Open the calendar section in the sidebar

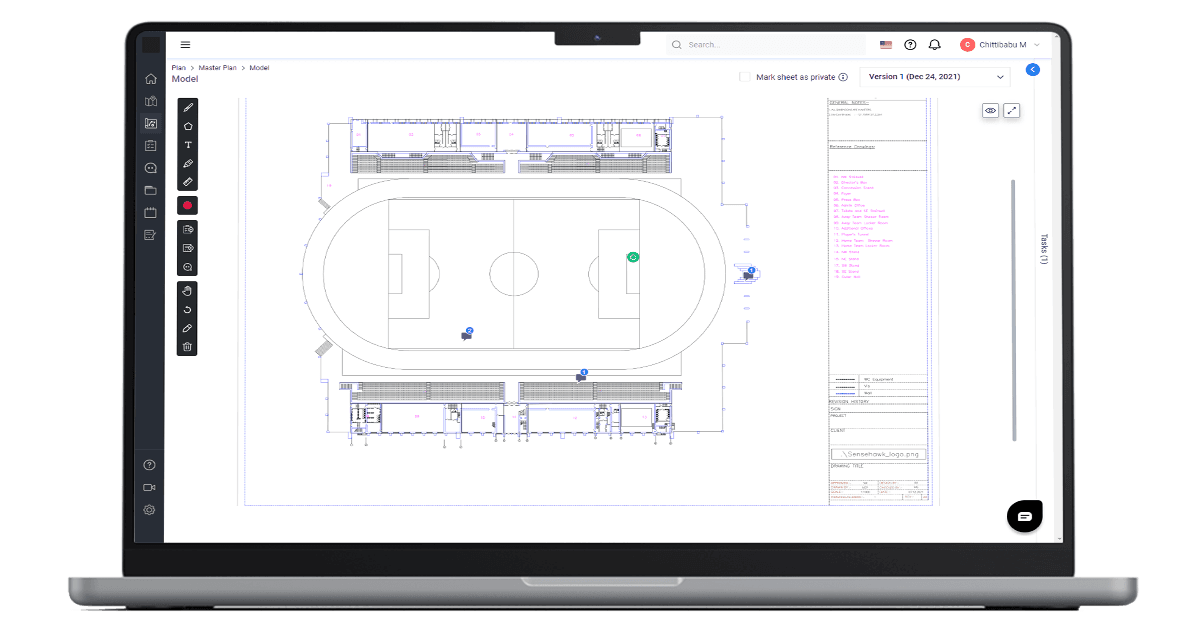(x=149, y=212)
